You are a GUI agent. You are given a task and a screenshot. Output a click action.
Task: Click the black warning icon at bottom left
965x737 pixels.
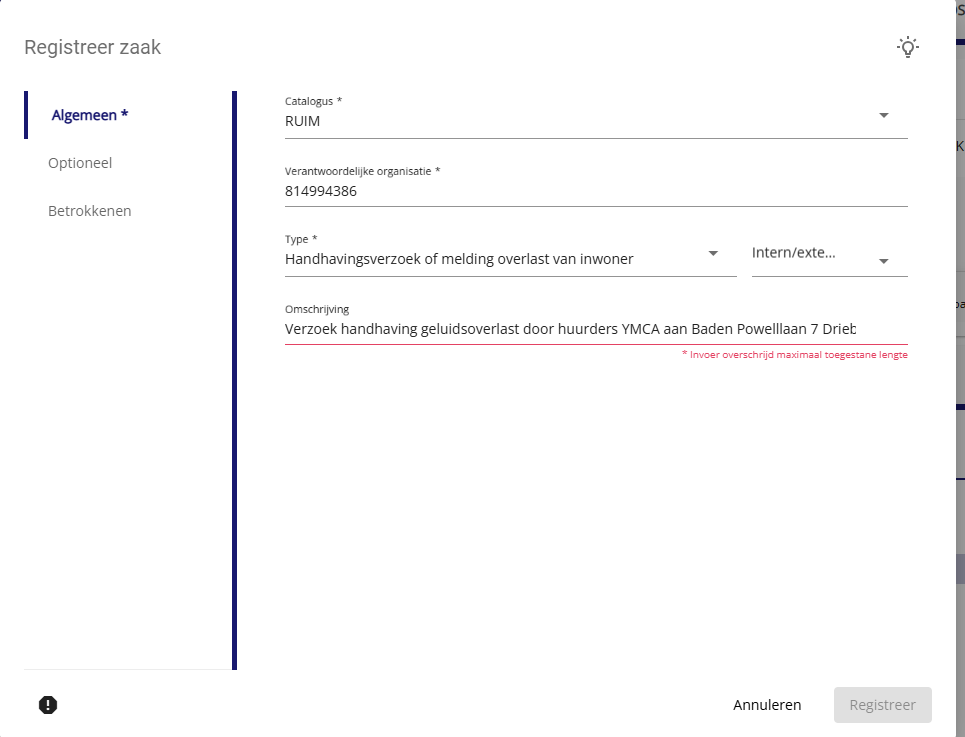48,705
